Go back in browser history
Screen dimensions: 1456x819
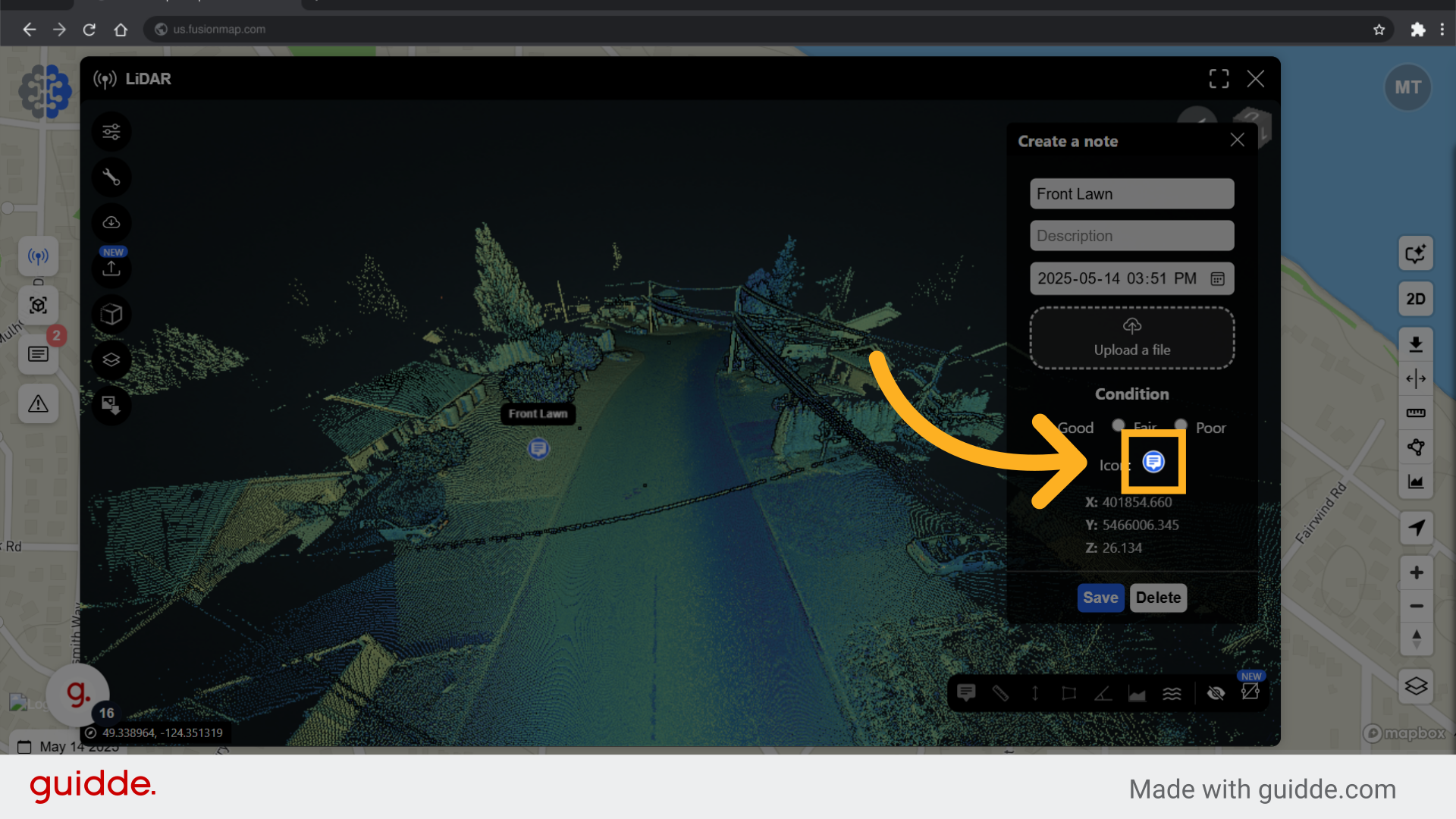click(29, 30)
